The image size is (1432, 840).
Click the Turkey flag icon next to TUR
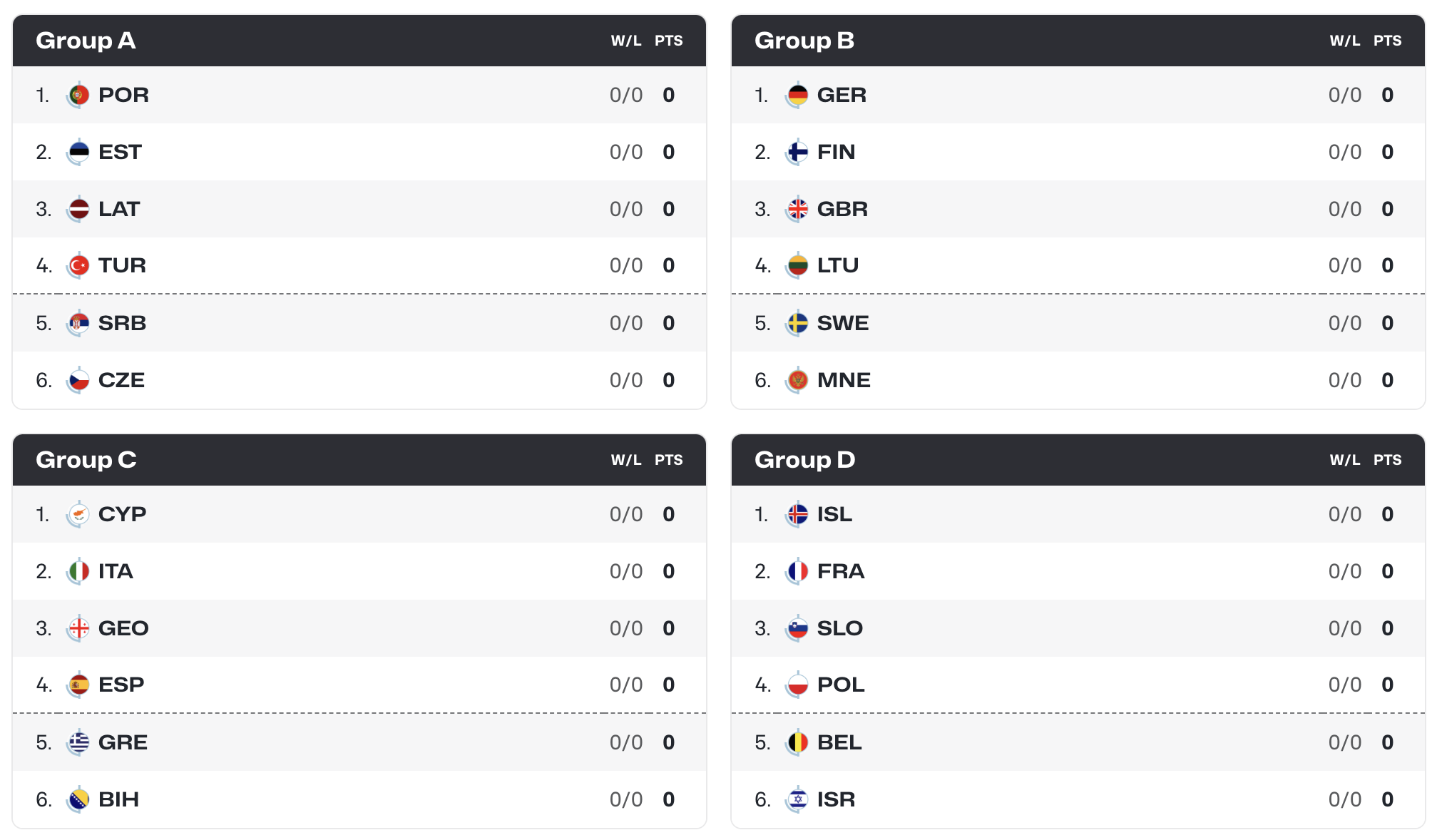coord(78,265)
